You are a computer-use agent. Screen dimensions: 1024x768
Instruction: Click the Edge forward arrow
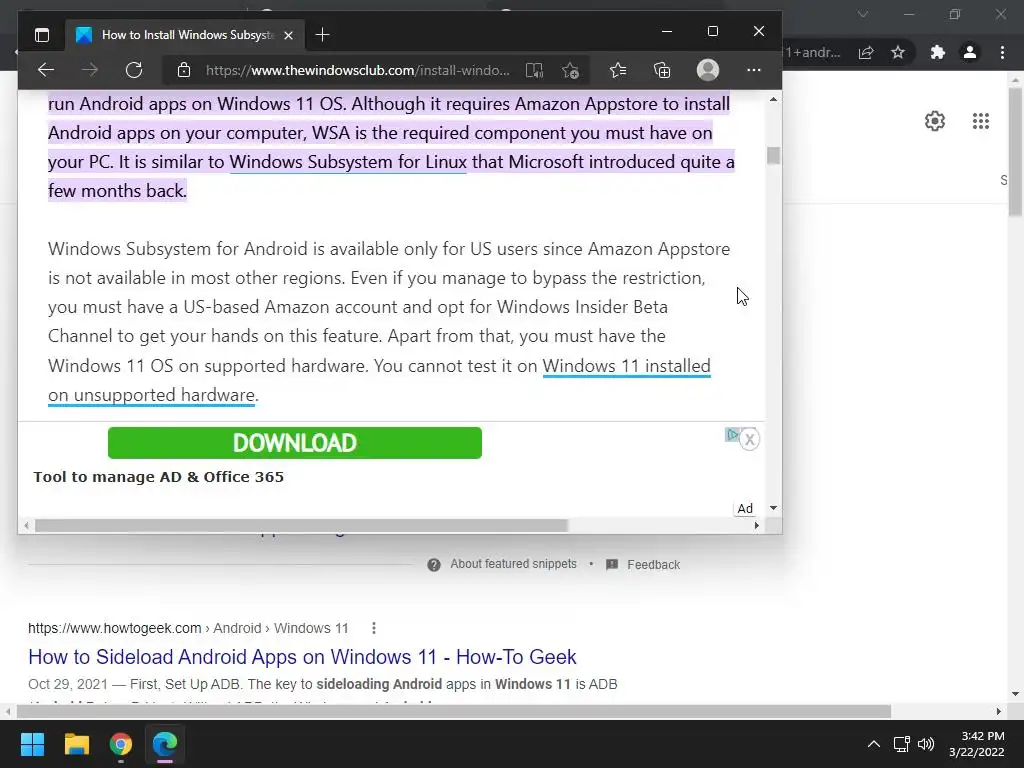pyautogui.click(x=90, y=70)
